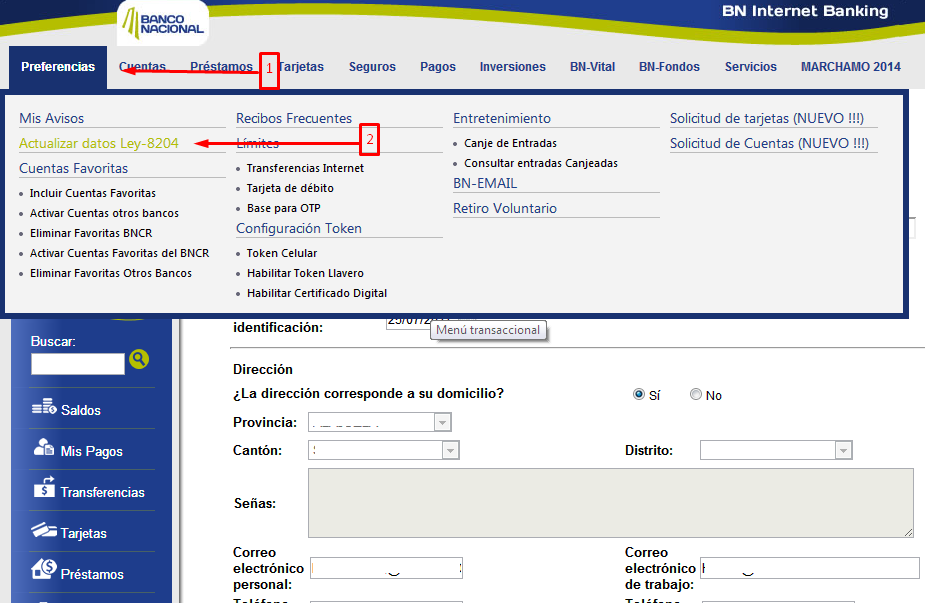925x603 pixels.
Task: Open Retiro Voluntario link
Action: [x=505, y=208]
